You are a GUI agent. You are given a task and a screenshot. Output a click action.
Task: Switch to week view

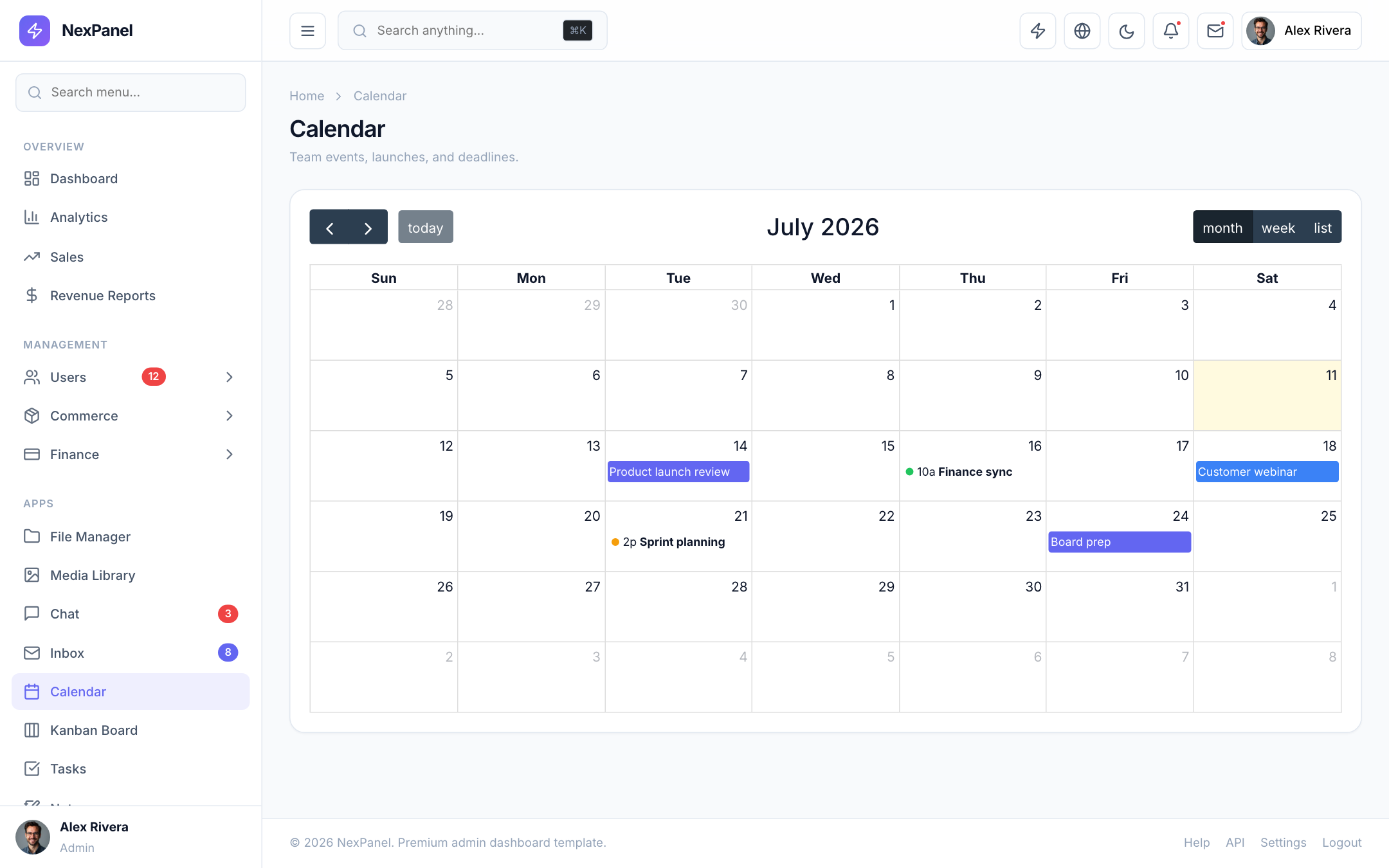click(1278, 227)
